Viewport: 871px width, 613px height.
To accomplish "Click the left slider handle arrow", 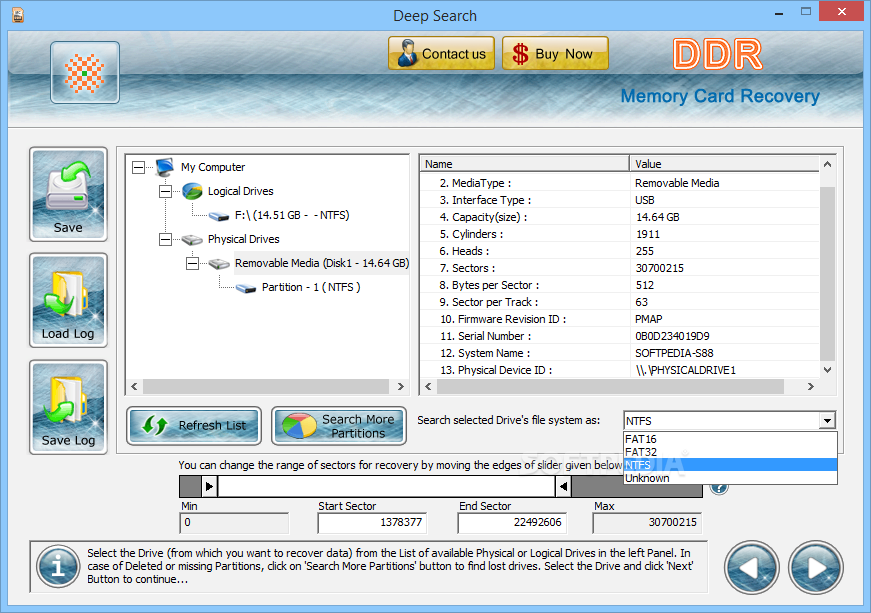I will [209, 487].
